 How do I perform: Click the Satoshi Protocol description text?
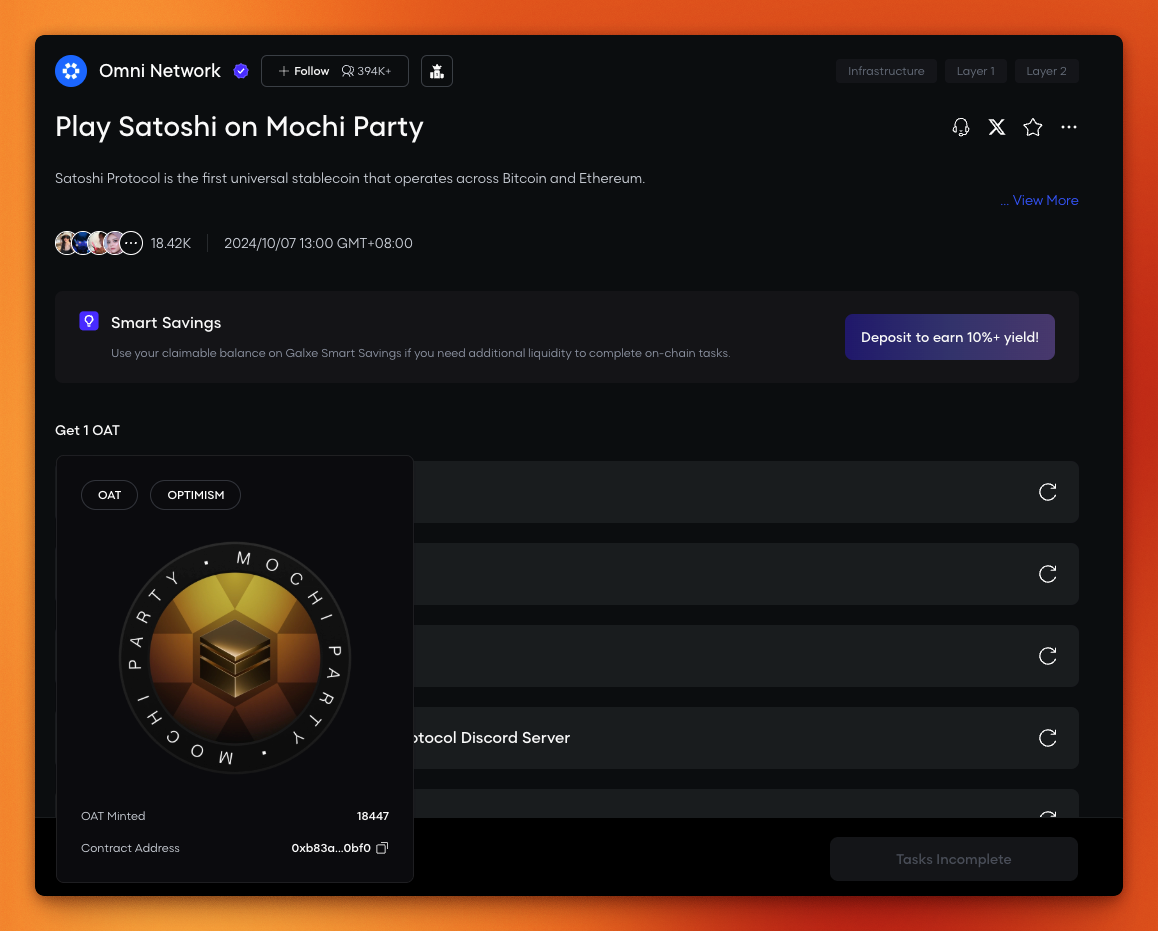pyautogui.click(x=350, y=178)
